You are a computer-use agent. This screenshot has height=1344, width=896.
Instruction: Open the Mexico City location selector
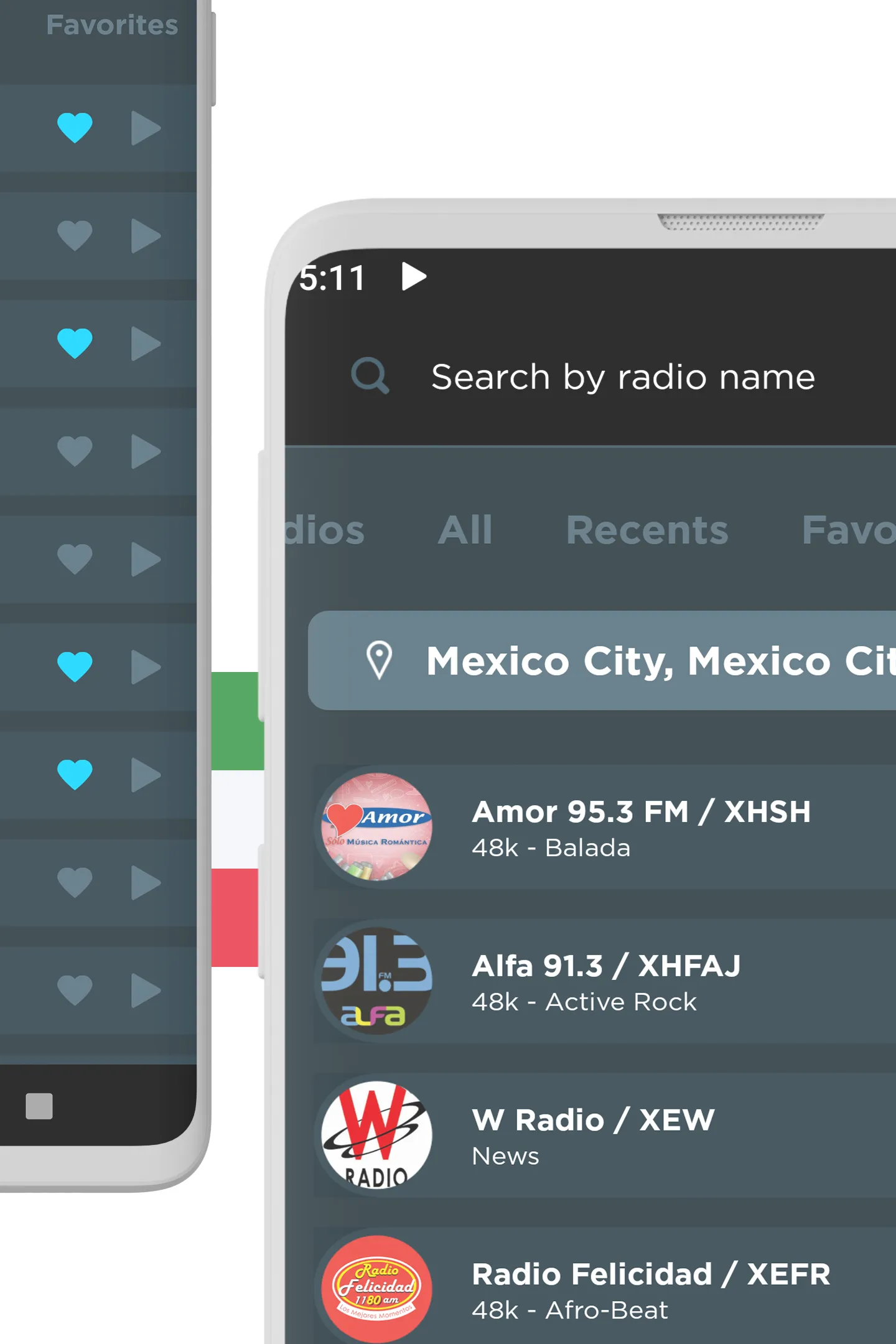coord(602,660)
